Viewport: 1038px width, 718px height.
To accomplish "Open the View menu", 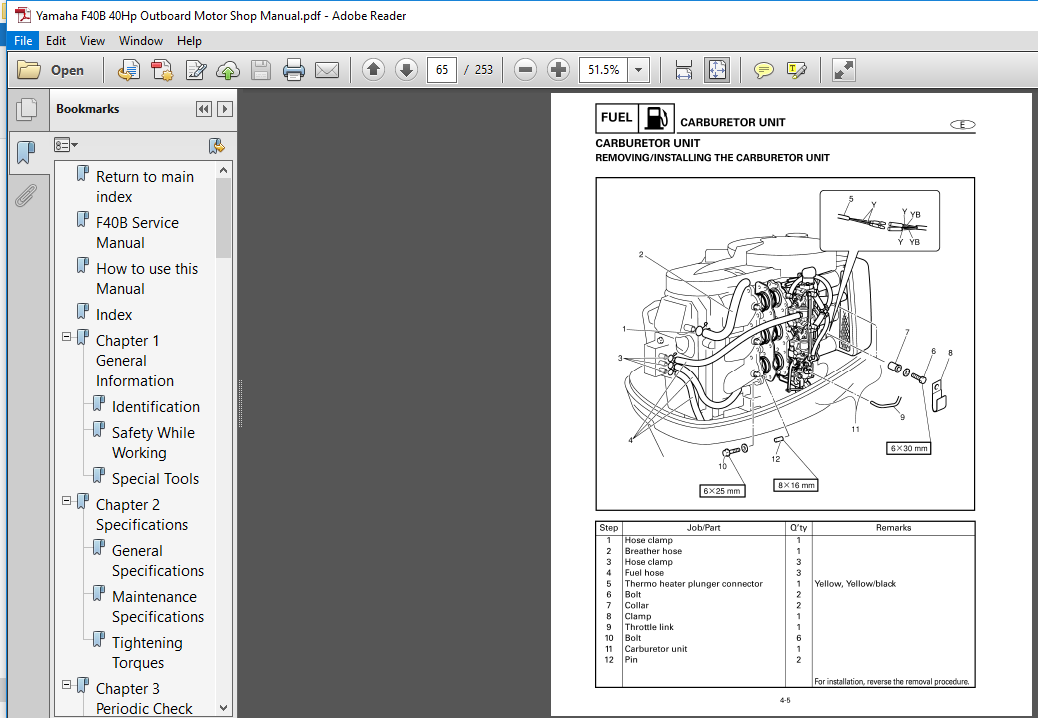I will [92, 41].
